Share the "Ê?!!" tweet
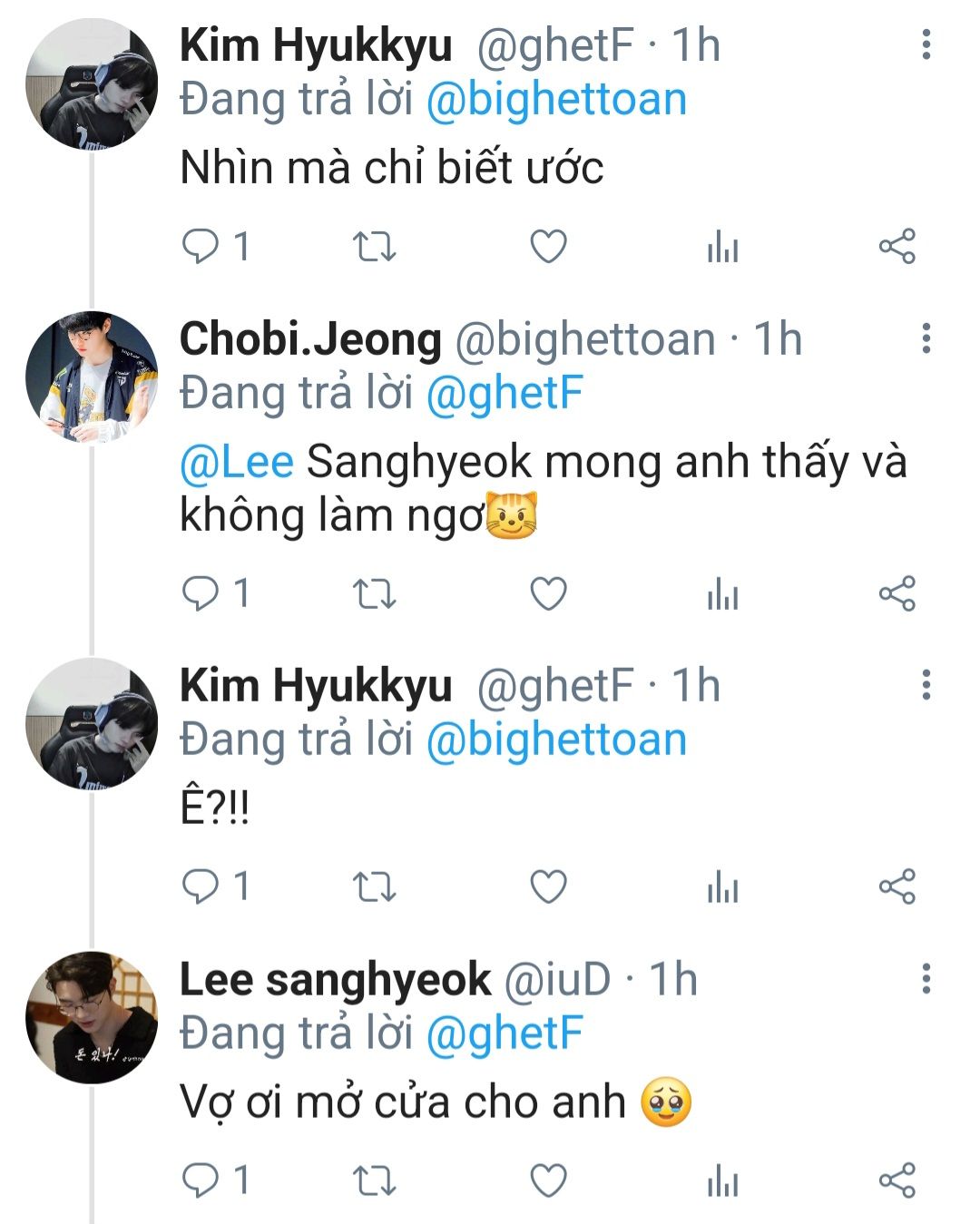Image resolution: width=980 pixels, height=1224 pixels. (x=897, y=886)
